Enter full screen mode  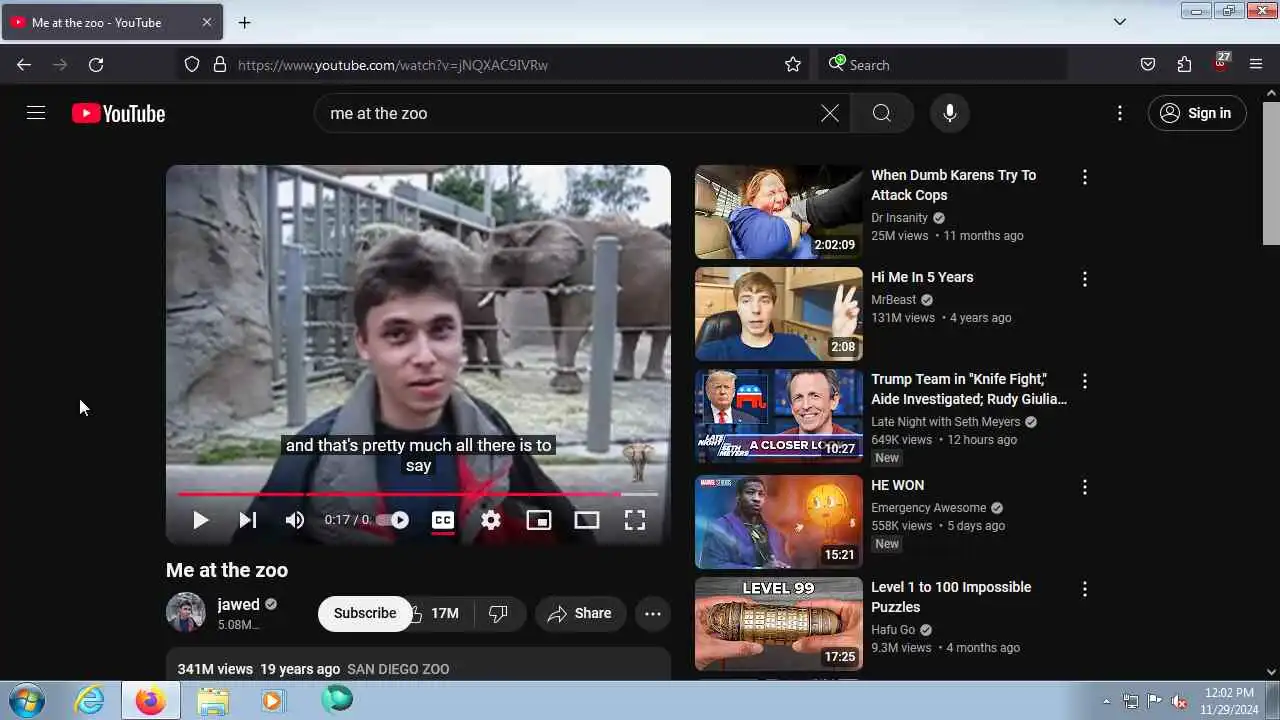click(635, 520)
